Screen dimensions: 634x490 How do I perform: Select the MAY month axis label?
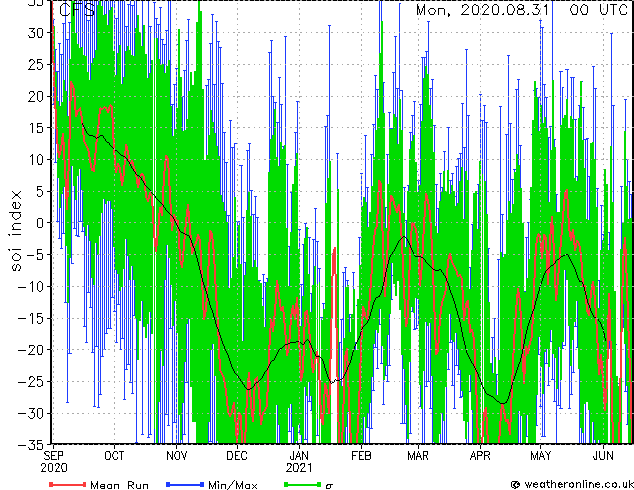541,456
